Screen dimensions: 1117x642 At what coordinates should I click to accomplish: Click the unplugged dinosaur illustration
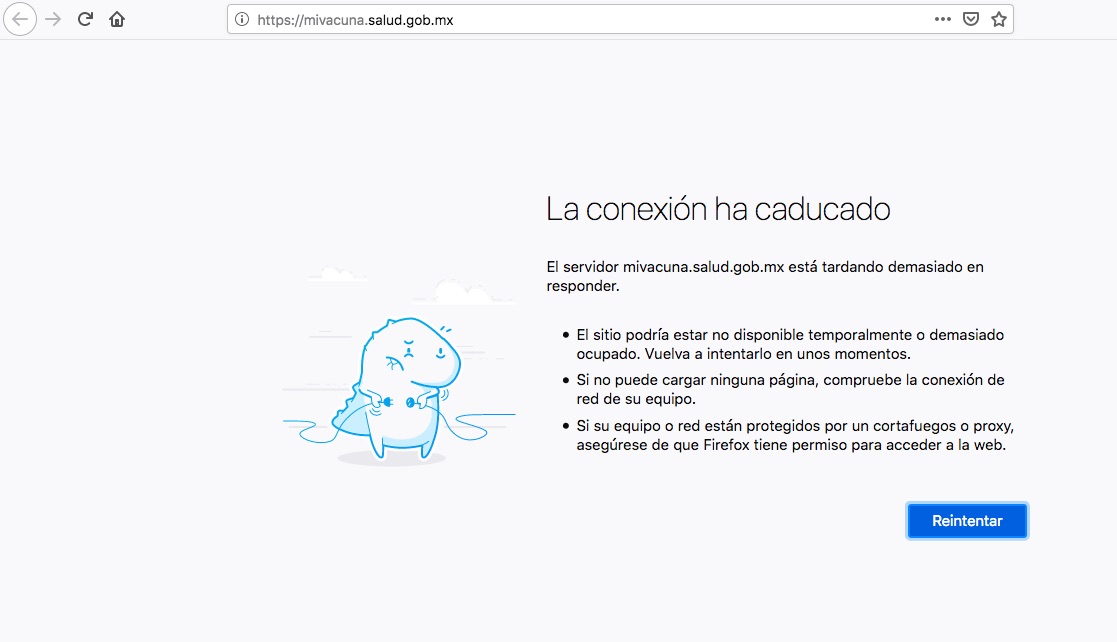pyautogui.click(x=398, y=367)
